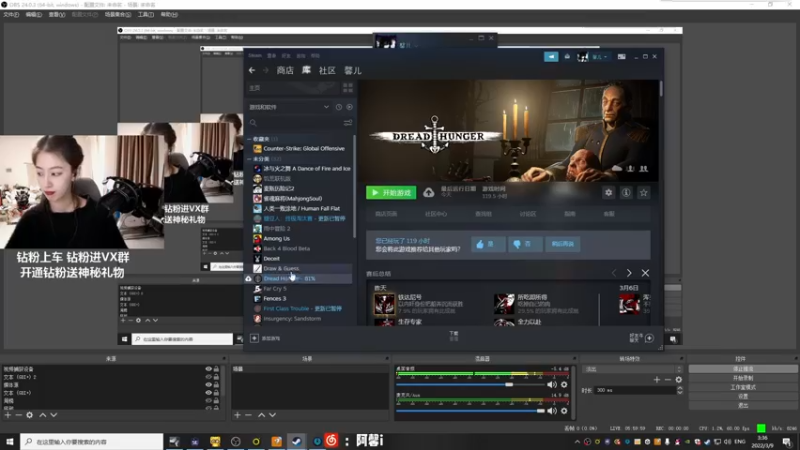Show next post-game summary page arrow
The image size is (800, 450).
point(629,273)
